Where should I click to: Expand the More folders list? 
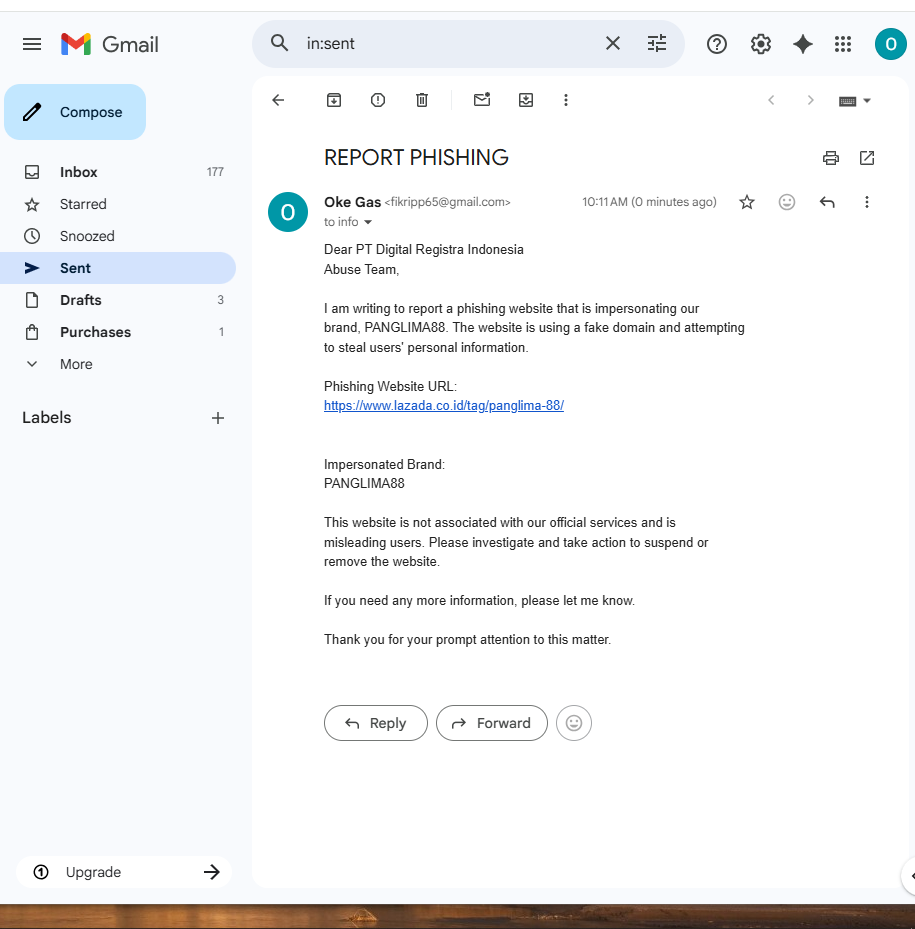[x=118, y=364]
